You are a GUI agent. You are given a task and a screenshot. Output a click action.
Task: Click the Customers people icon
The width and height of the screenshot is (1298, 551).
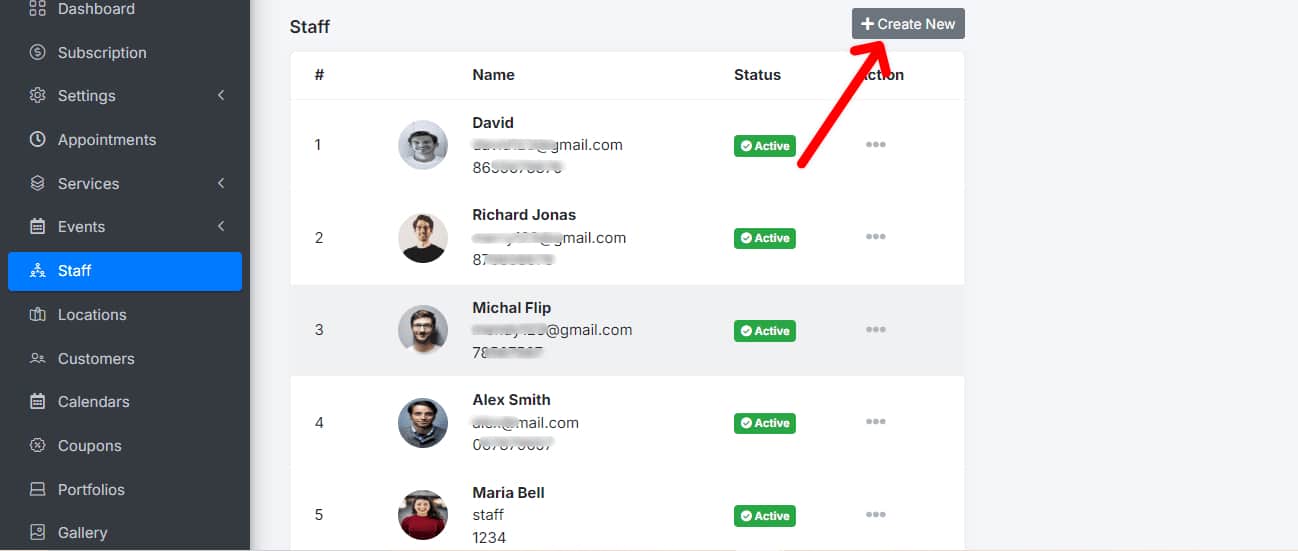tap(38, 358)
